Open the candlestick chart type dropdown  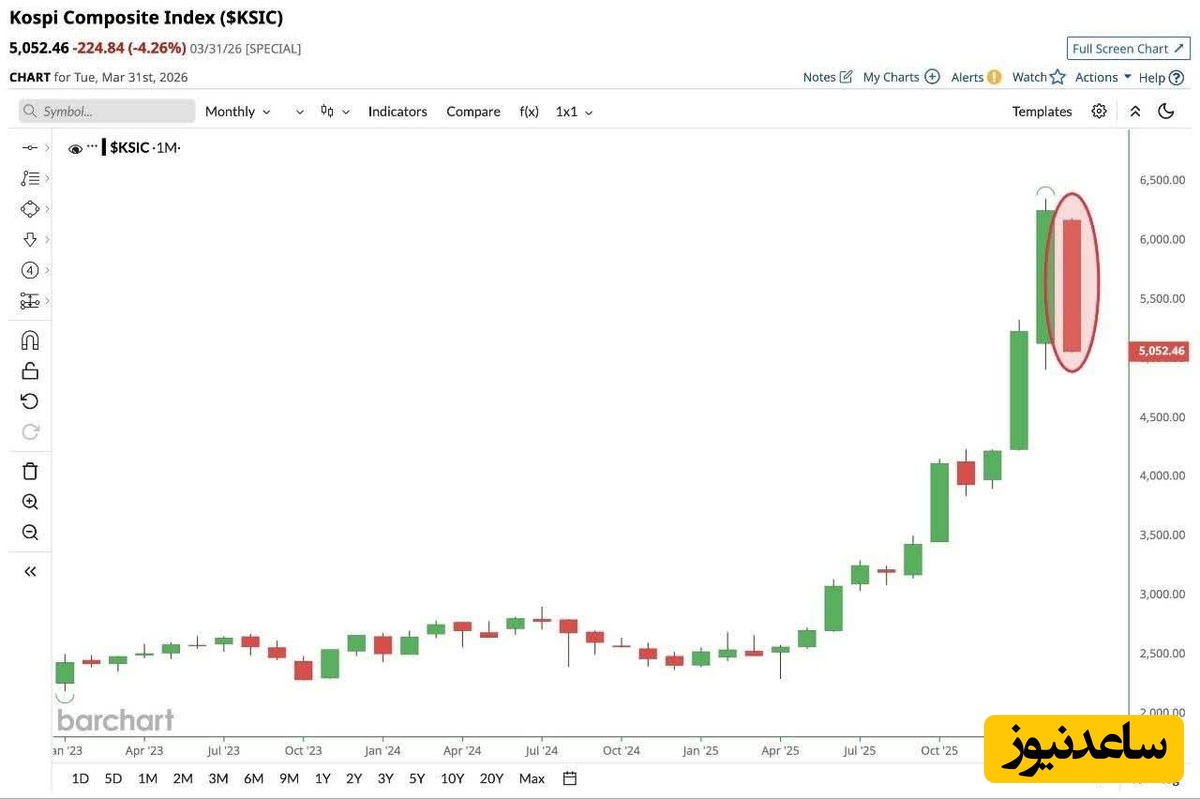coord(334,112)
